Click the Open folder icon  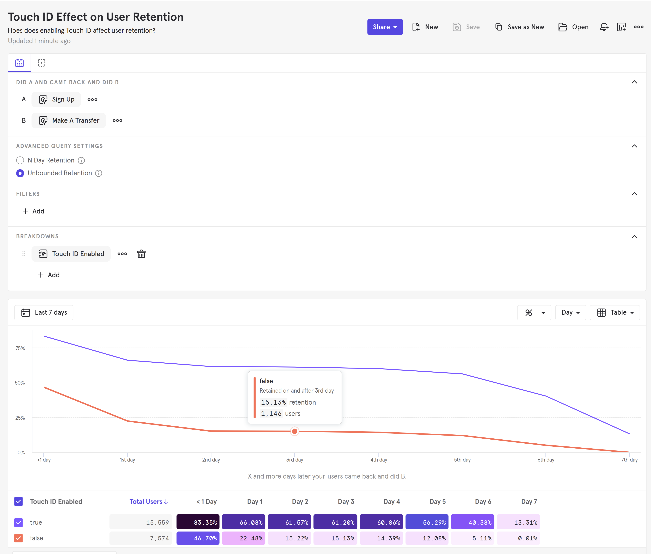point(562,27)
